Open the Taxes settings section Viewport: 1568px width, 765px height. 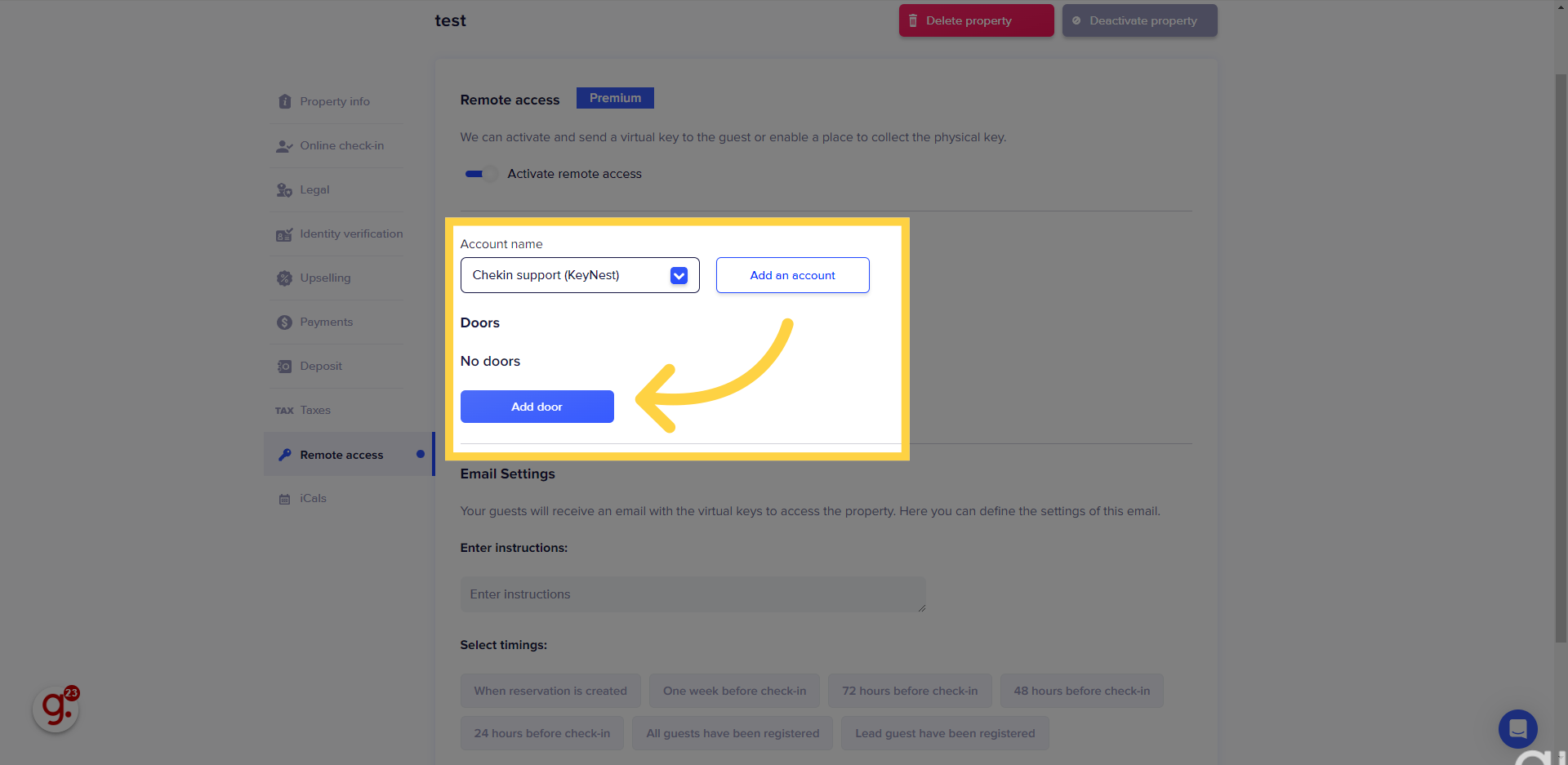pos(314,411)
